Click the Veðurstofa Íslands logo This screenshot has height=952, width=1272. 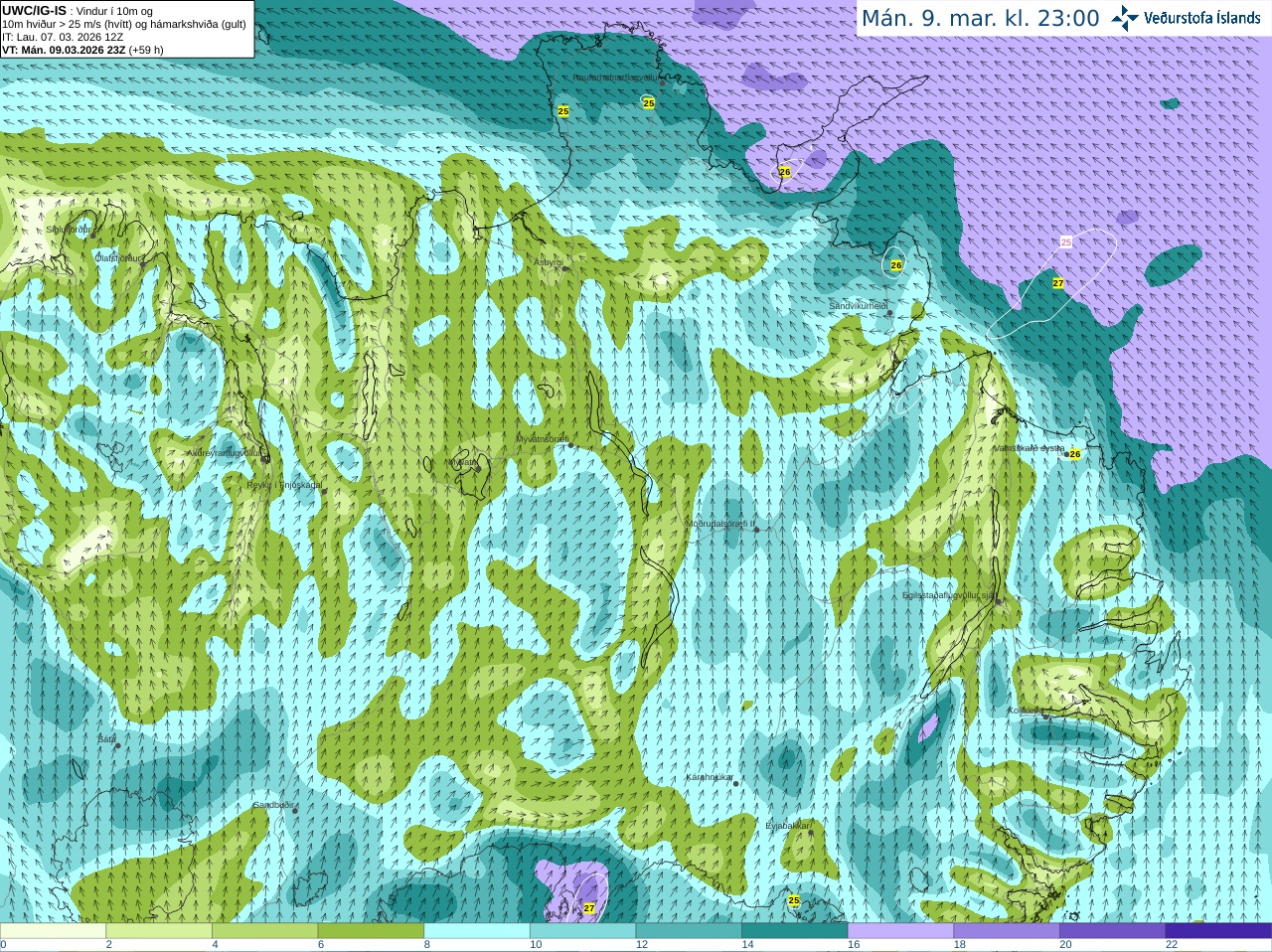point(1187,18)
